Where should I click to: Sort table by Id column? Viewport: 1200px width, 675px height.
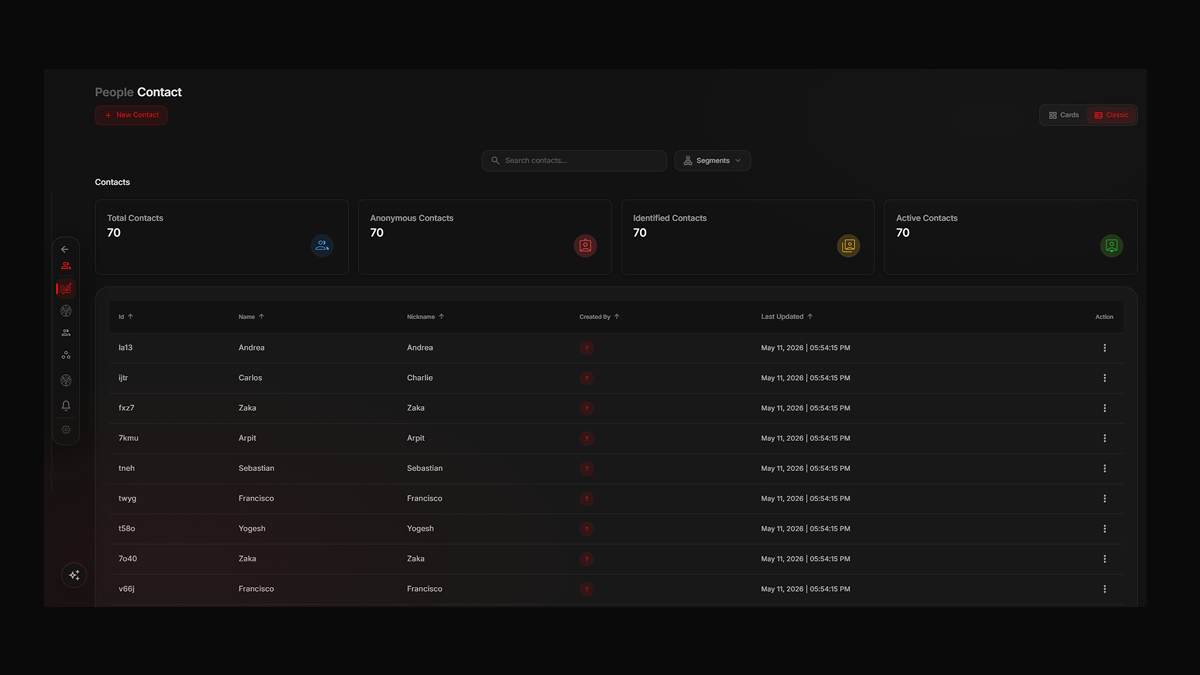(x=126, y=317)
